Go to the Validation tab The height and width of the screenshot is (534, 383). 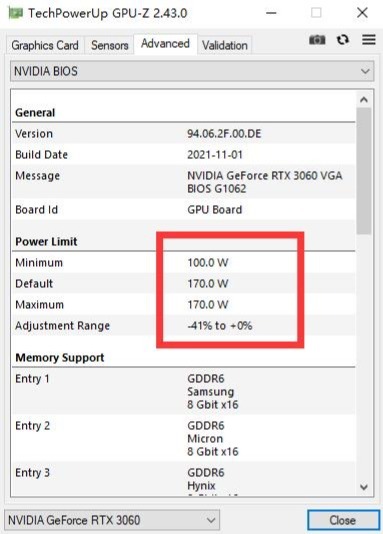pyautogui.click(x=225, y=45)
